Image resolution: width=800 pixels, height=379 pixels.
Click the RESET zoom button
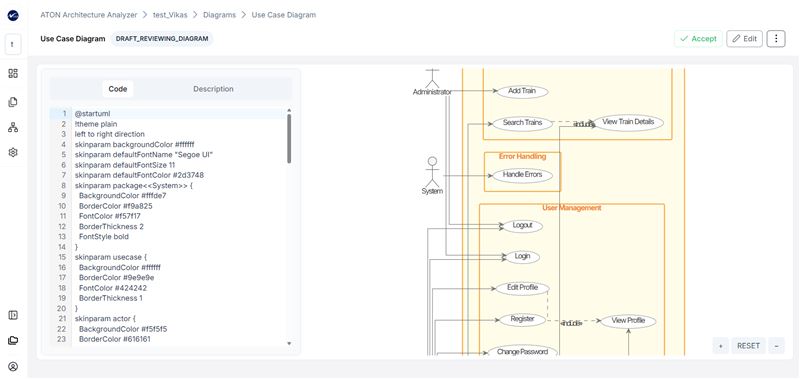coord(748,345)
